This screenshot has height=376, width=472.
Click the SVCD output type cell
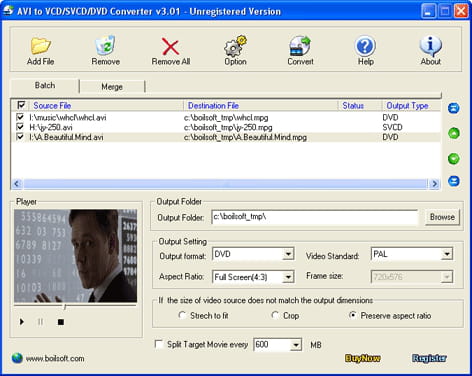(392, 127)
